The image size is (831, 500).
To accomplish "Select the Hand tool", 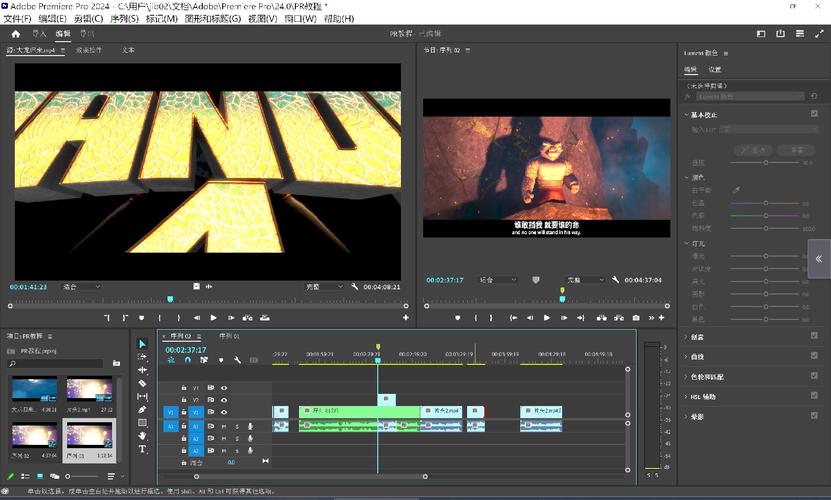I will point(142,436).
